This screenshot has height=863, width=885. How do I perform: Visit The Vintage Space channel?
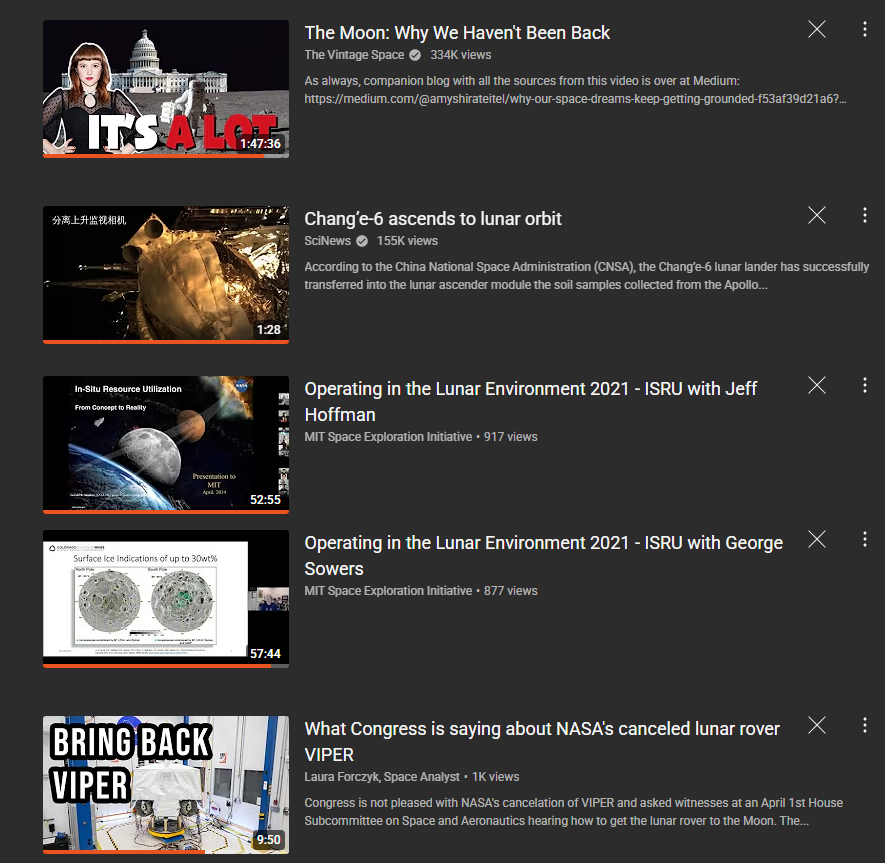(354, 55)
